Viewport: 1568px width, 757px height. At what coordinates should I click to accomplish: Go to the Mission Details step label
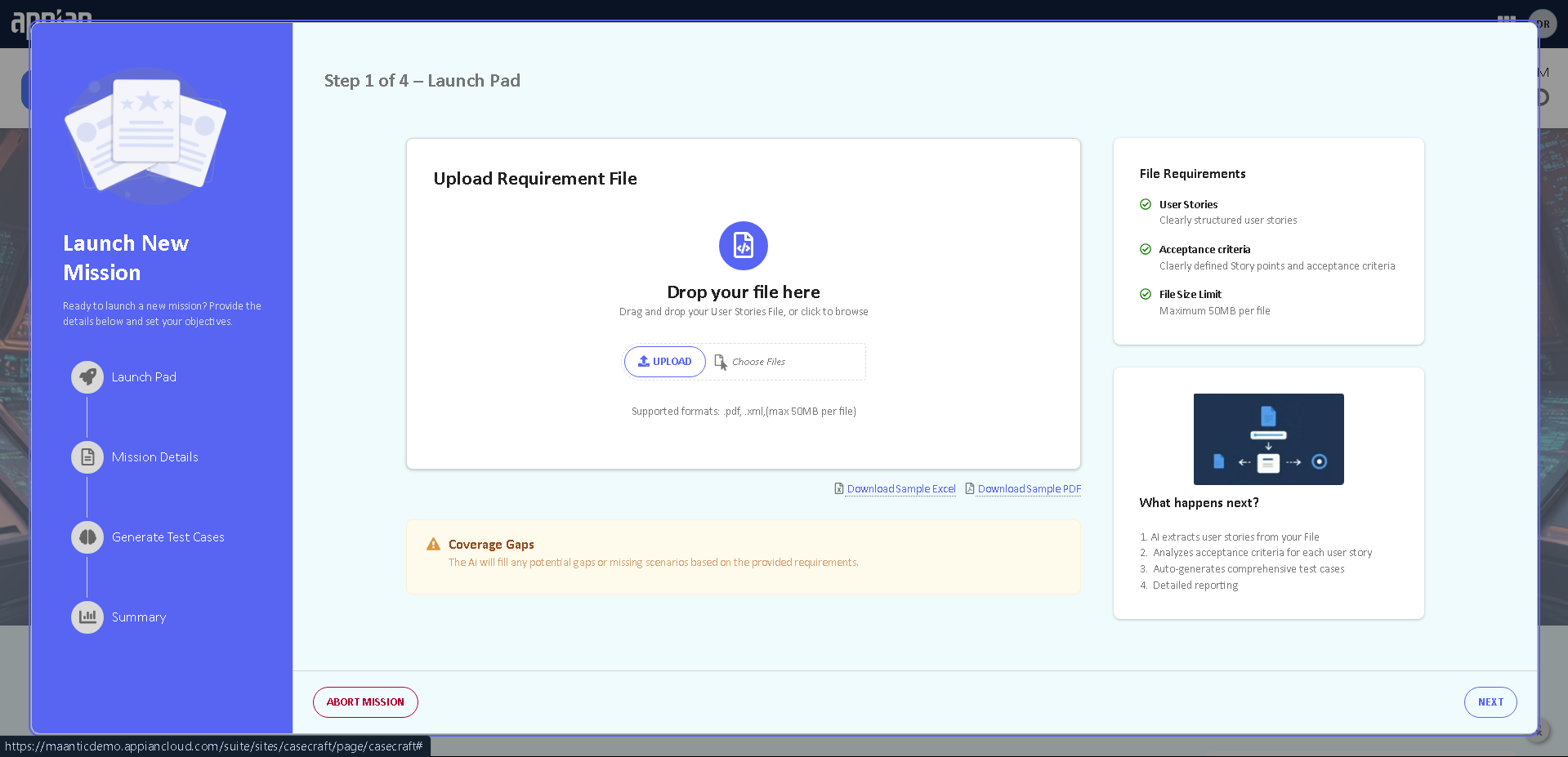[155, 457]
